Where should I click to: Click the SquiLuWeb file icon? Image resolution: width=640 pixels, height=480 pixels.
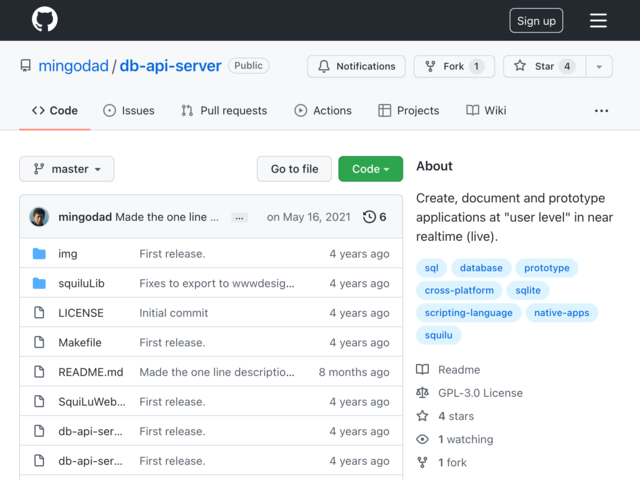[39, 401]
